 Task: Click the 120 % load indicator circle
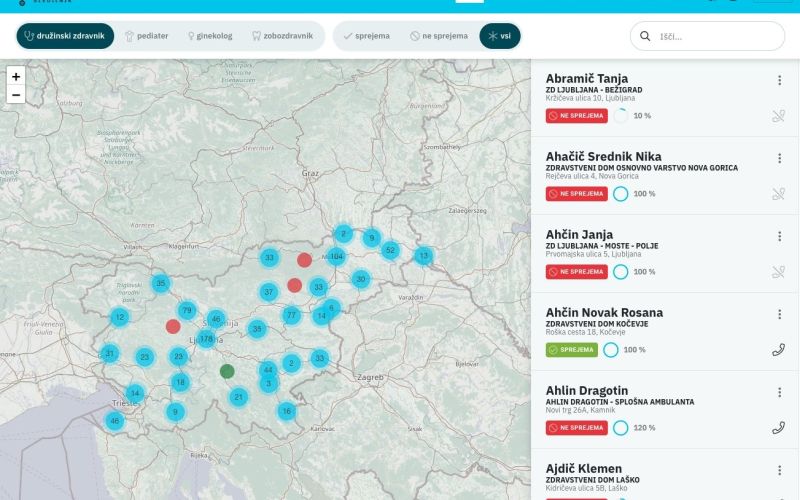621,428
